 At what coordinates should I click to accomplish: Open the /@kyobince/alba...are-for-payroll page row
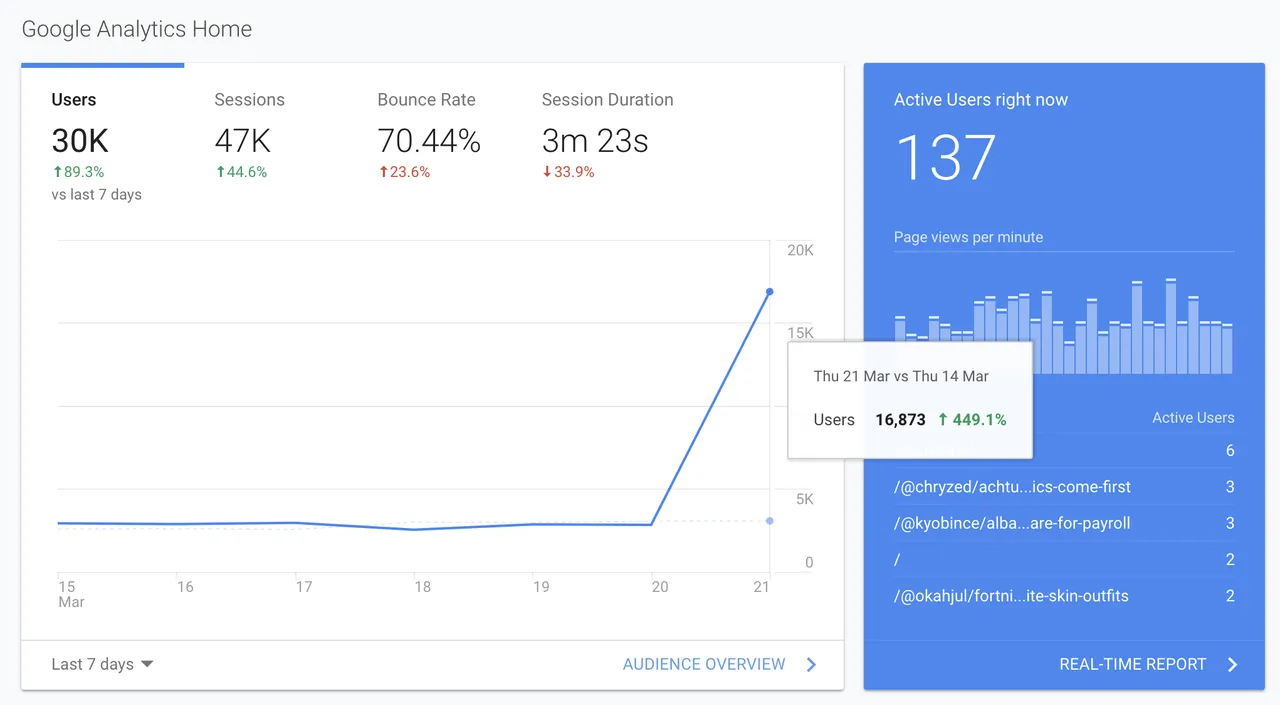[x=1064, y=523]
